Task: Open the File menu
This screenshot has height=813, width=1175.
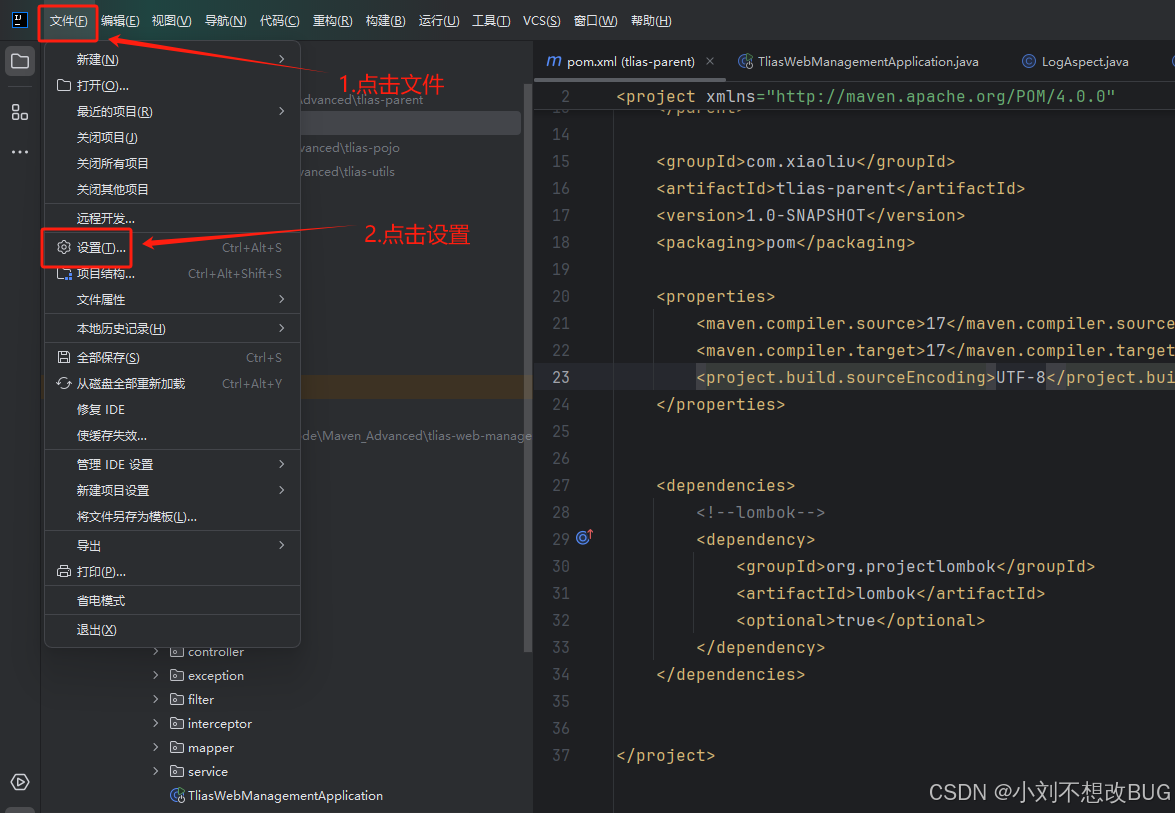Action: (x=68, y=21)
